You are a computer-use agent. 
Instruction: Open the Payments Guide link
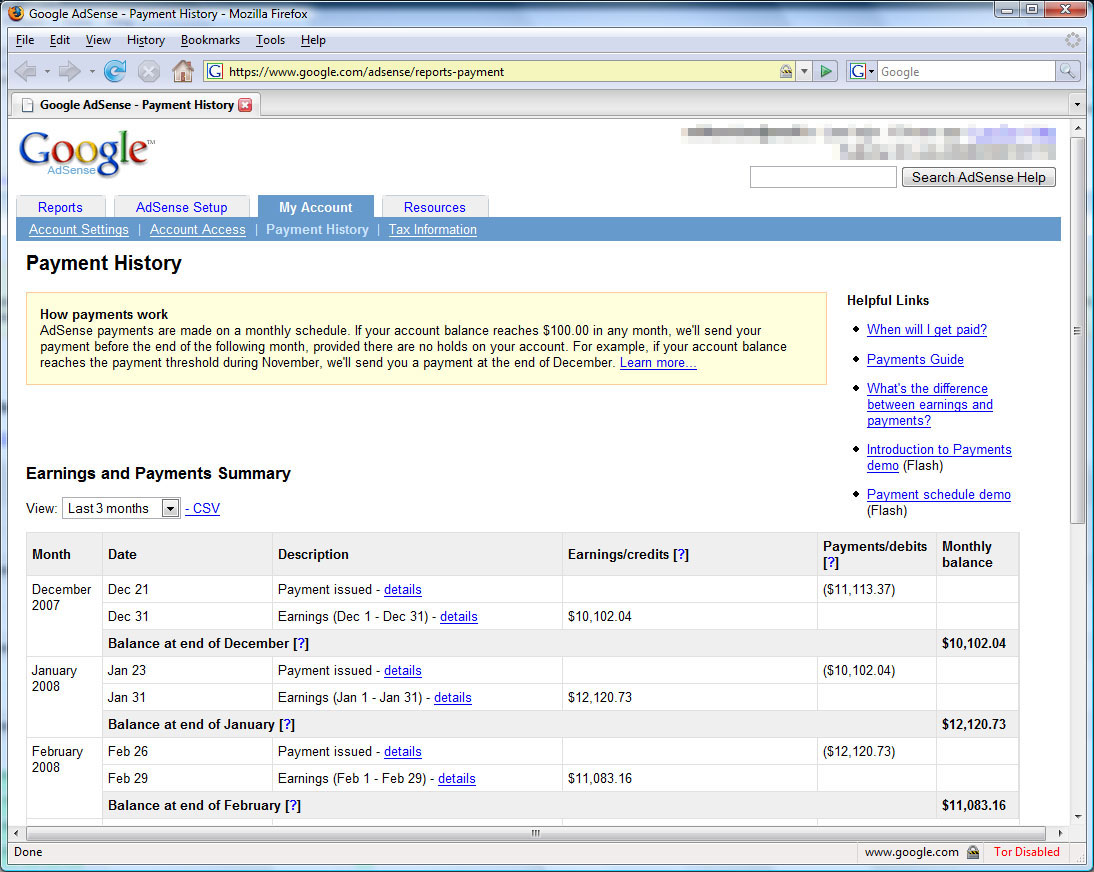click(915, 359)
